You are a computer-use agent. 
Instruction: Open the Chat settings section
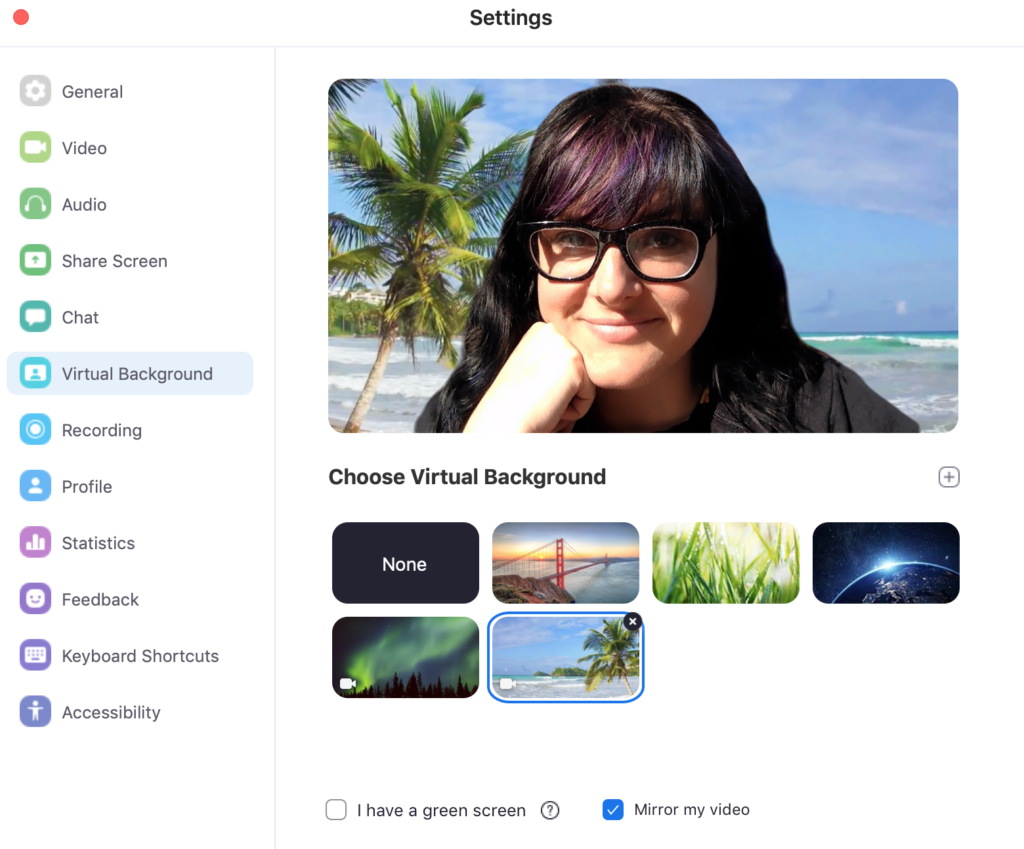click(x=79, y=317)
